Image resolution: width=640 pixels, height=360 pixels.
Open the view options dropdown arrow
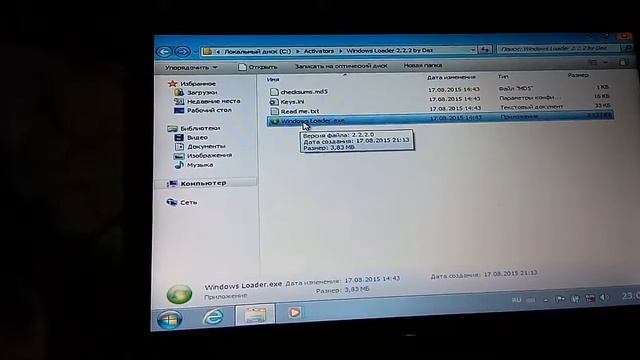click(x=606, y=62)
